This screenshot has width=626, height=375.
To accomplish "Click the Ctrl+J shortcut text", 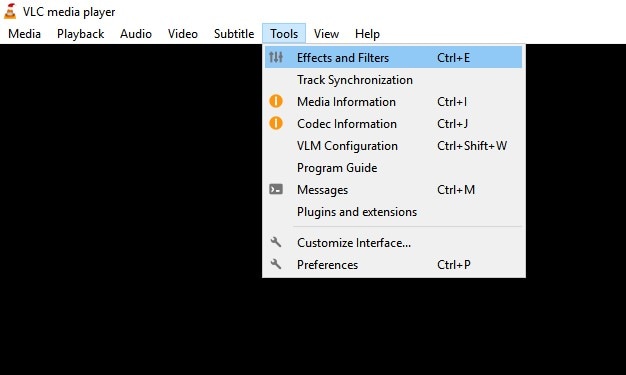I will click(452, 123).
